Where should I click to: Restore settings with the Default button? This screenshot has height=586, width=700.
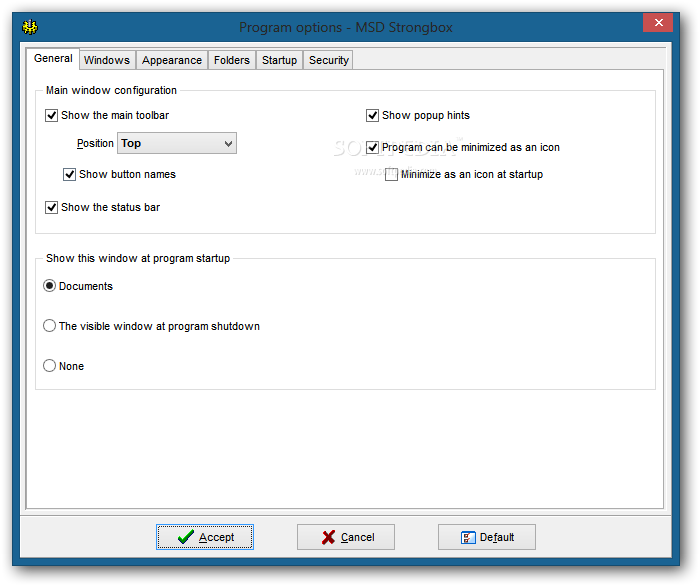(487, 537)
